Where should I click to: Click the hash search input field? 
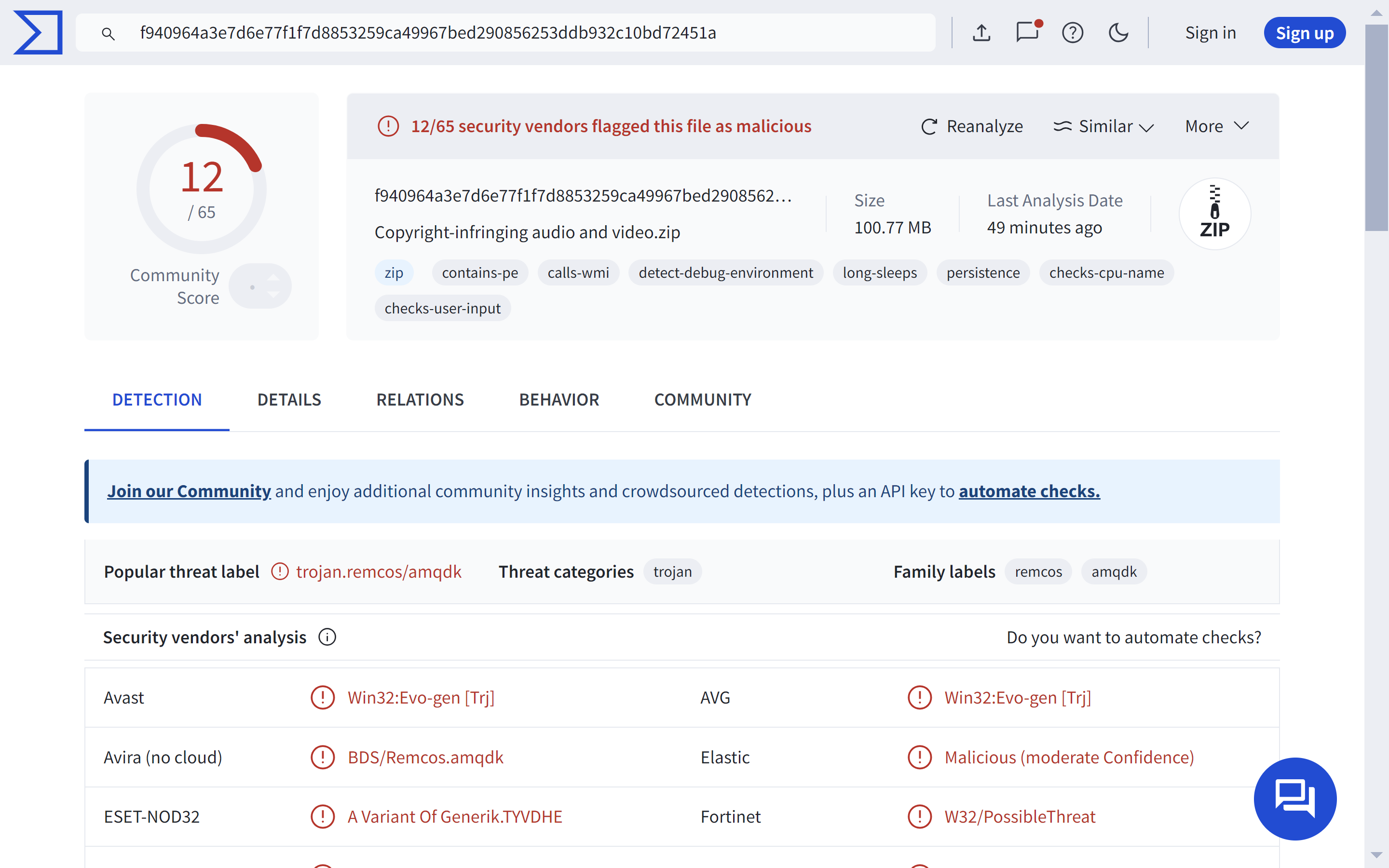[x=505, y=33]
